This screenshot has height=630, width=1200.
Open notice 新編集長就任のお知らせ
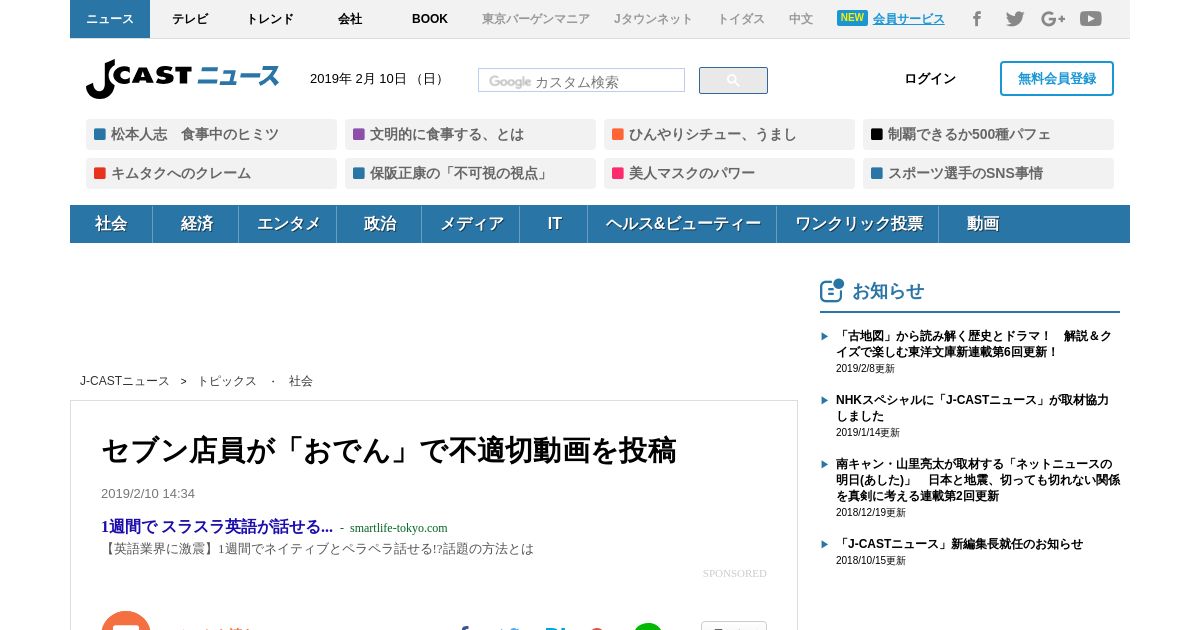(959, 544)
